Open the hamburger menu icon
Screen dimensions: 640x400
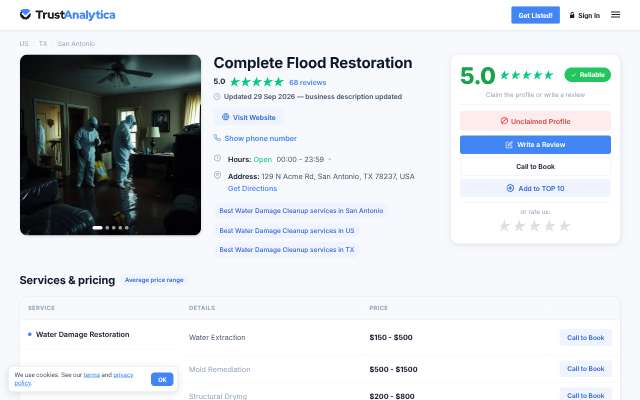(616, 15)
